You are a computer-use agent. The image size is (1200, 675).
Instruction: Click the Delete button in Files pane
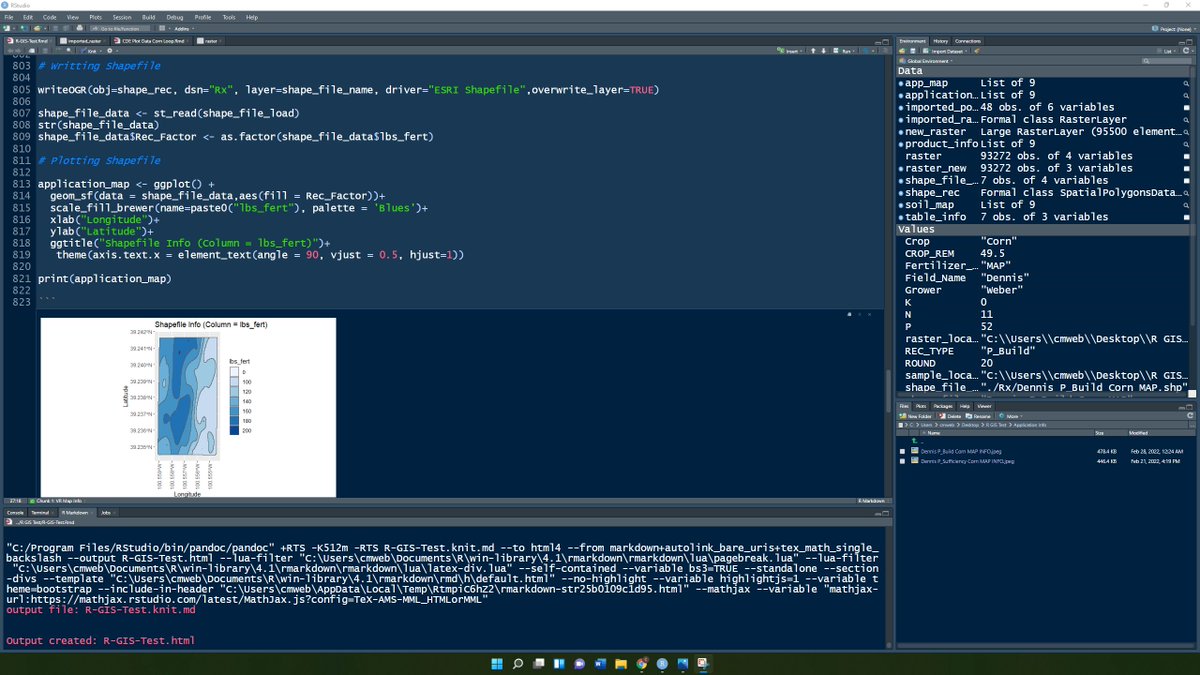tap(951, 416)
